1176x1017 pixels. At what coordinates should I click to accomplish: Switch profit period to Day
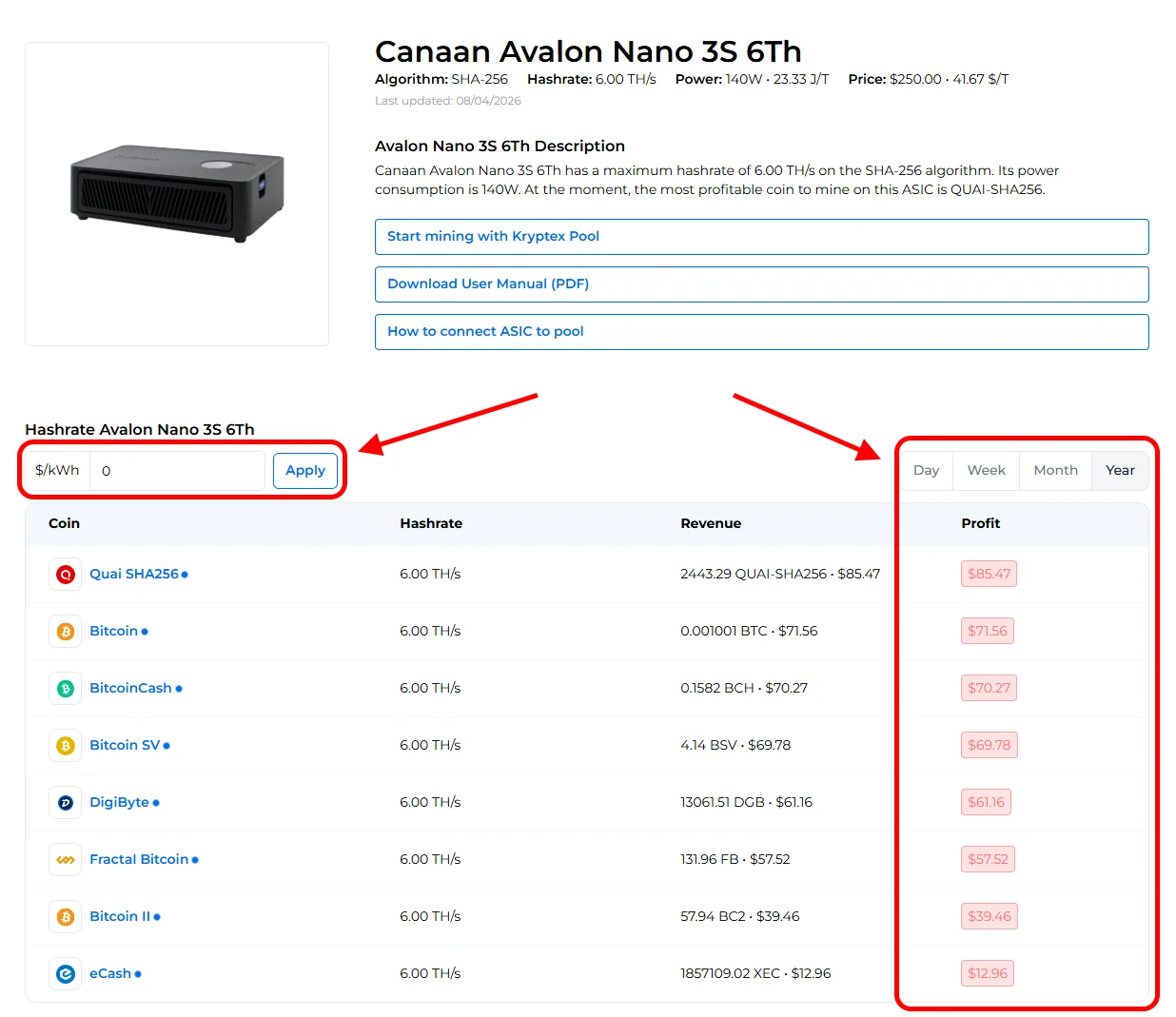[926, 471]
